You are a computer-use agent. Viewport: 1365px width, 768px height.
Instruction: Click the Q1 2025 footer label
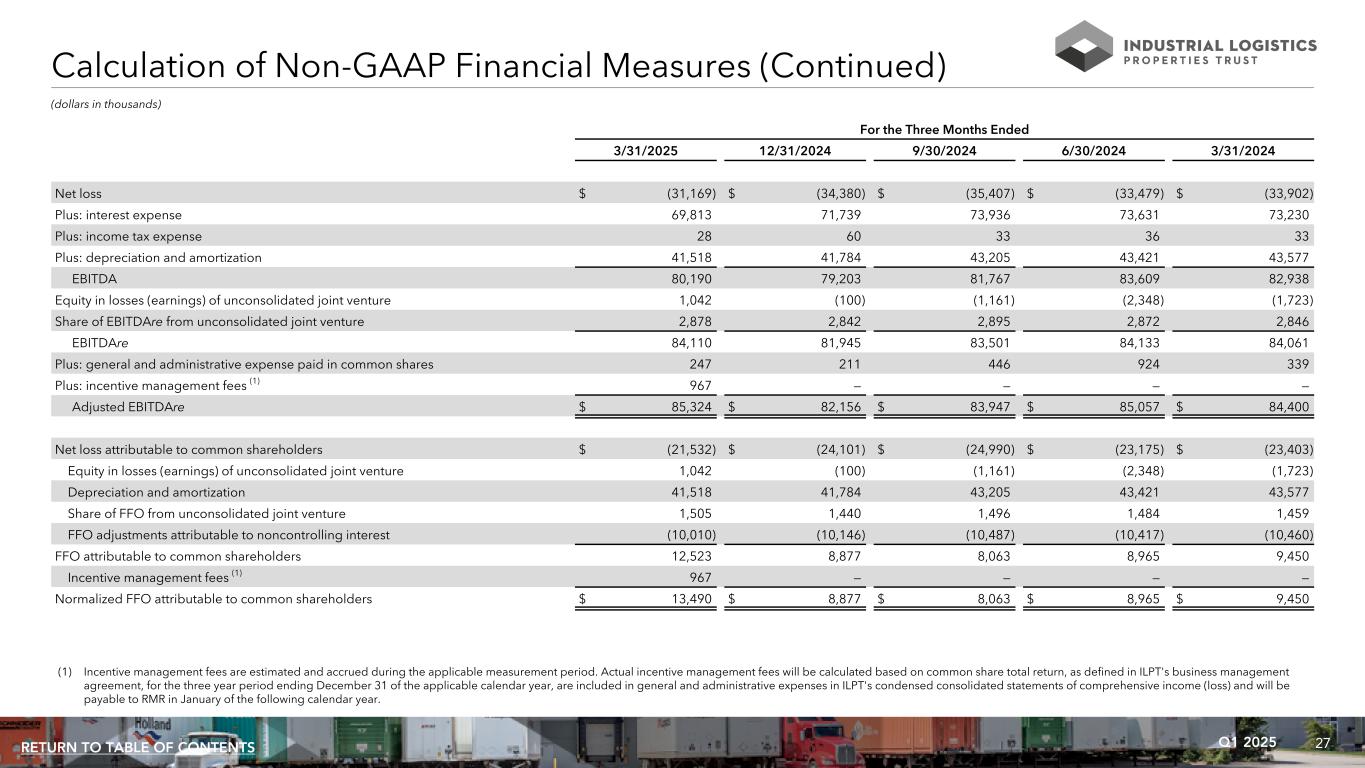tap(1248, 742)
